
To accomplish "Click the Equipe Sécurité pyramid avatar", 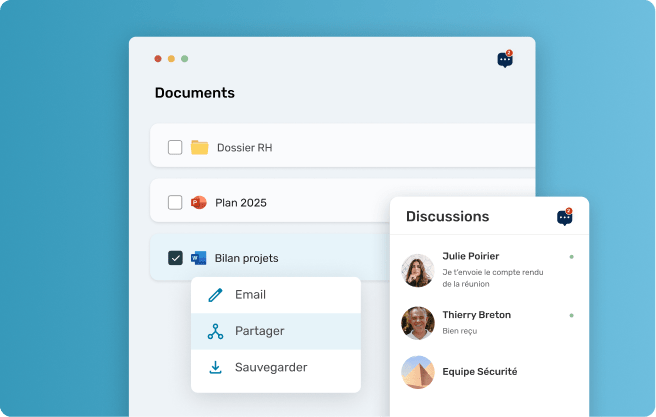I will 418,372.
